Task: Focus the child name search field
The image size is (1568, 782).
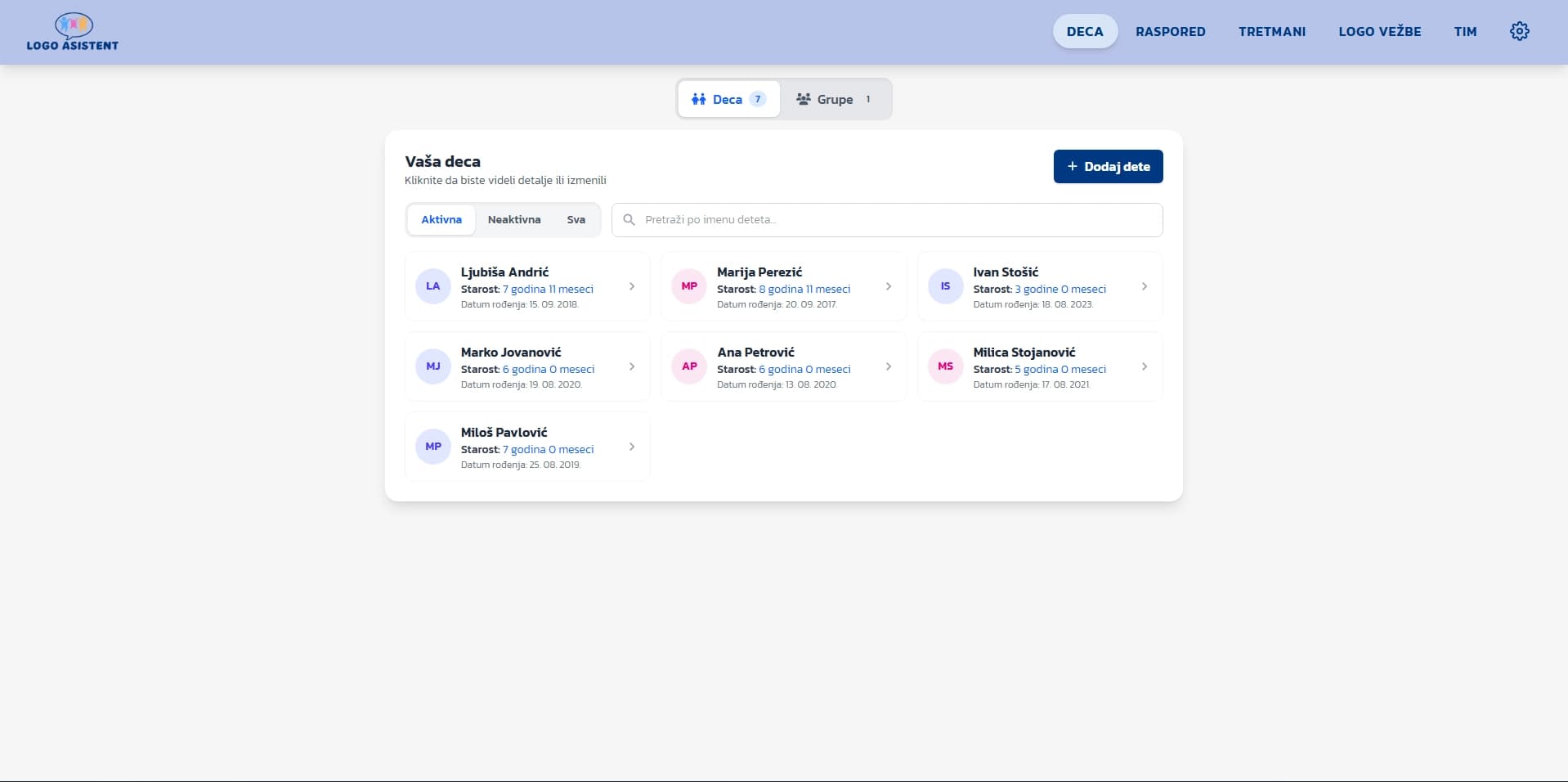Action: click(887, 220)
